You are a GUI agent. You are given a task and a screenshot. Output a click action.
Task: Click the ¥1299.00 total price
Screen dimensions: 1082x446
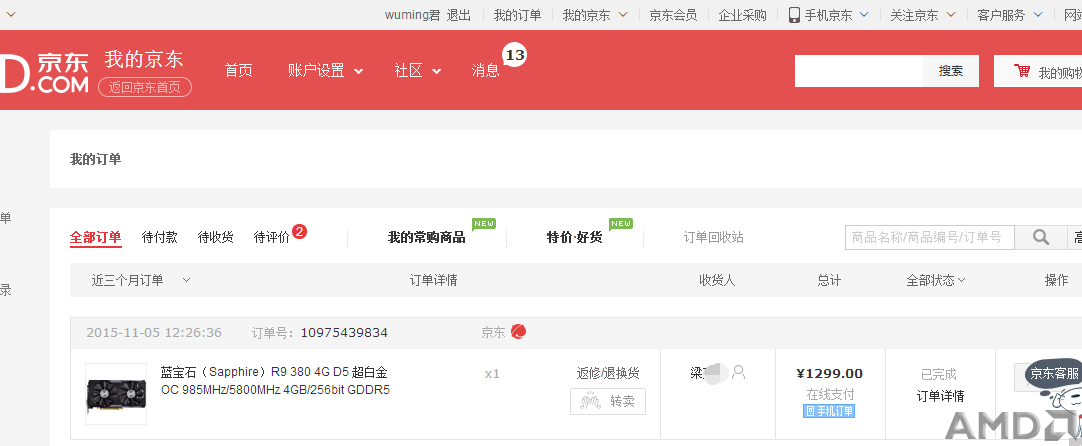pyautogui.click(x=829, y=374)
